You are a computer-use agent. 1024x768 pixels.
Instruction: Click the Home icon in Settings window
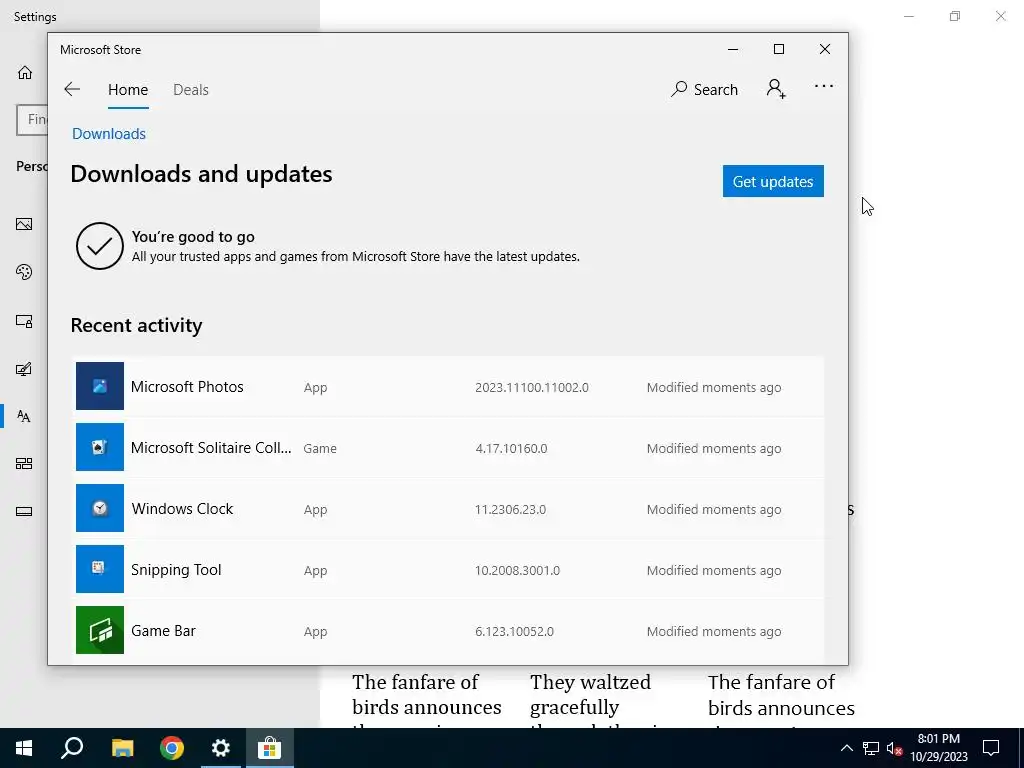point(25,72)
